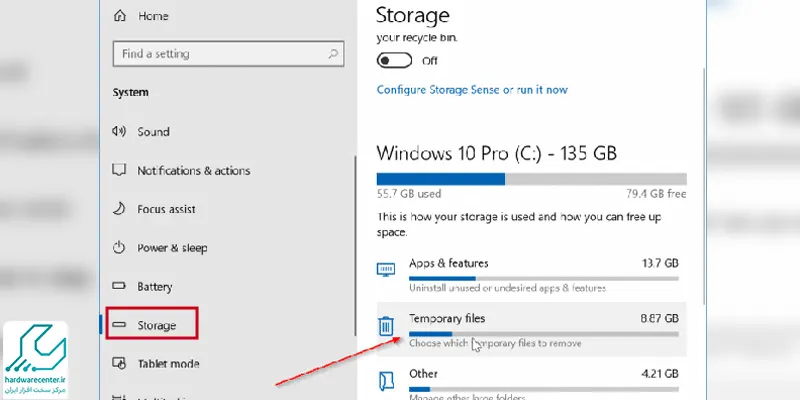Click the Battery icon in sidebar
The width and height of the screenshot is (800, 400).
119,286
